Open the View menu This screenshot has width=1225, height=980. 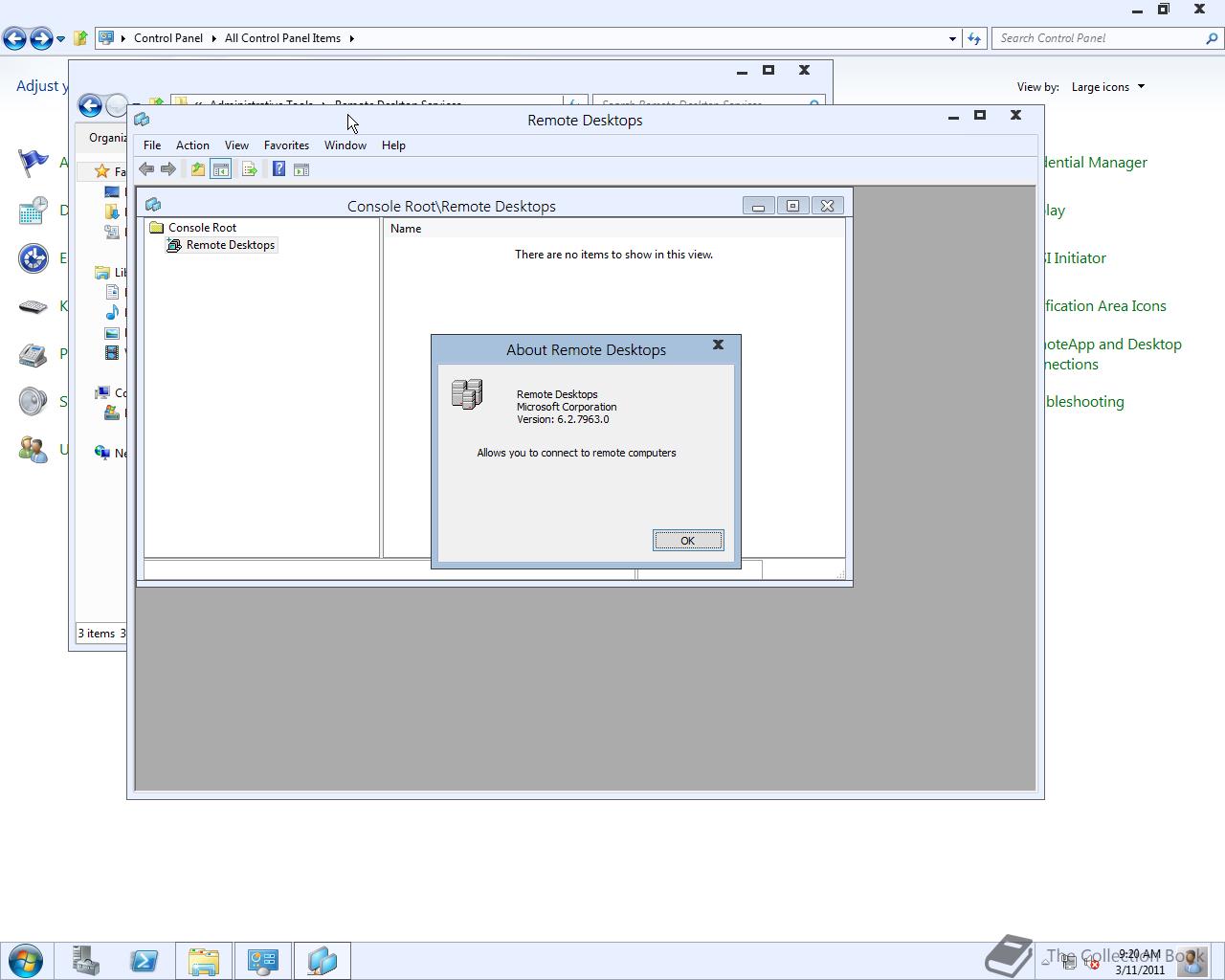click(236, 145)
